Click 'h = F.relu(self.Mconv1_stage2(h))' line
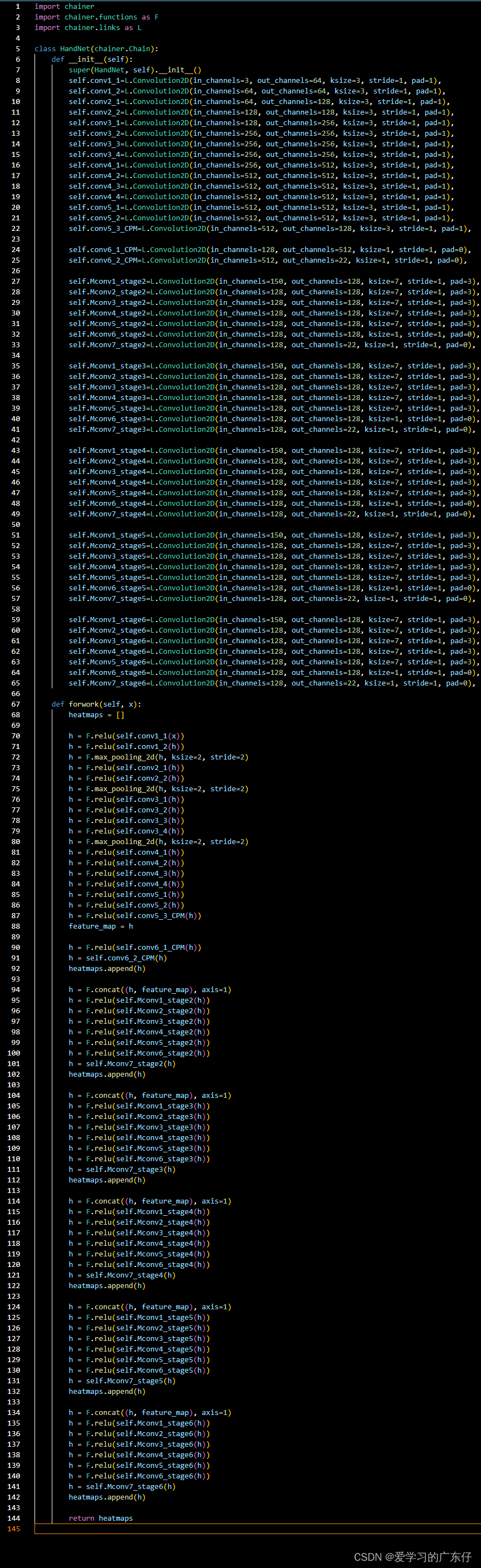Screen dimensions: 481x1568 point(139,1000)
